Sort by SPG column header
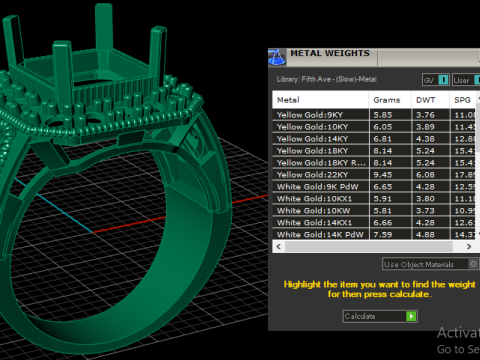The image size is (480, 360). click(463, 100)
